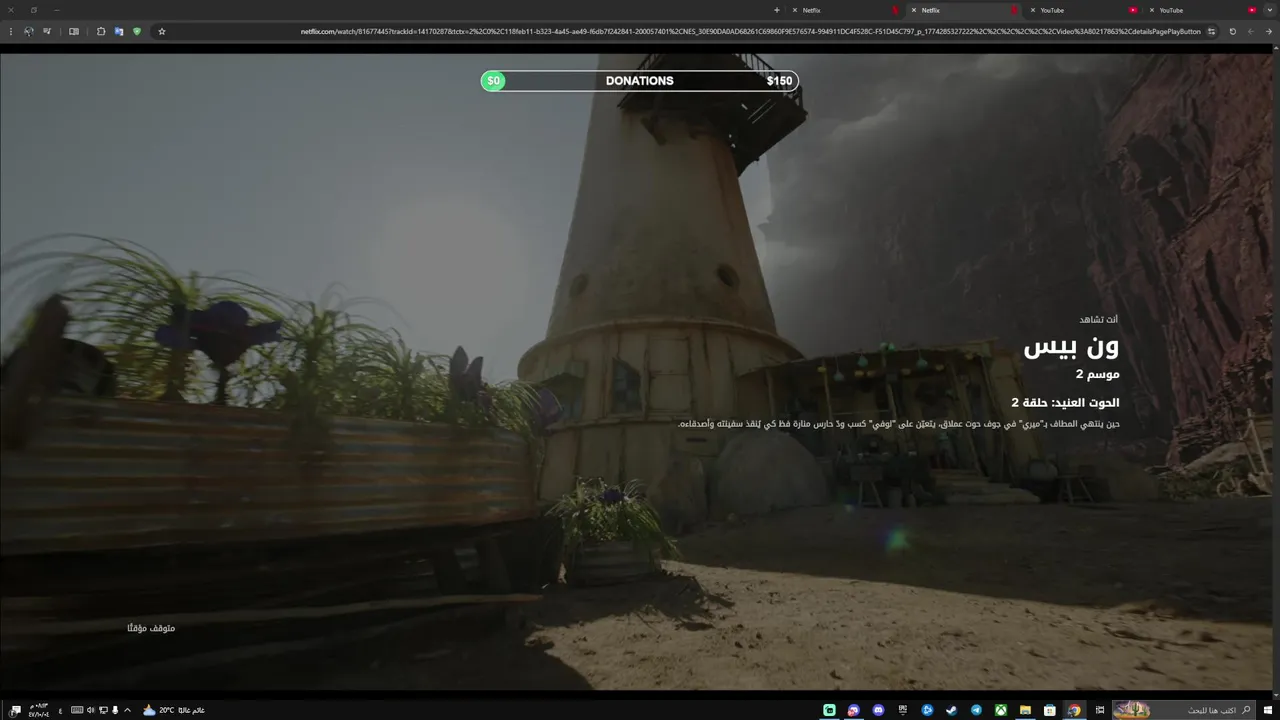Viewport: 1280px width, 720px height.
Task: Switch the input language indicator 'ع'
Action: 60,710
